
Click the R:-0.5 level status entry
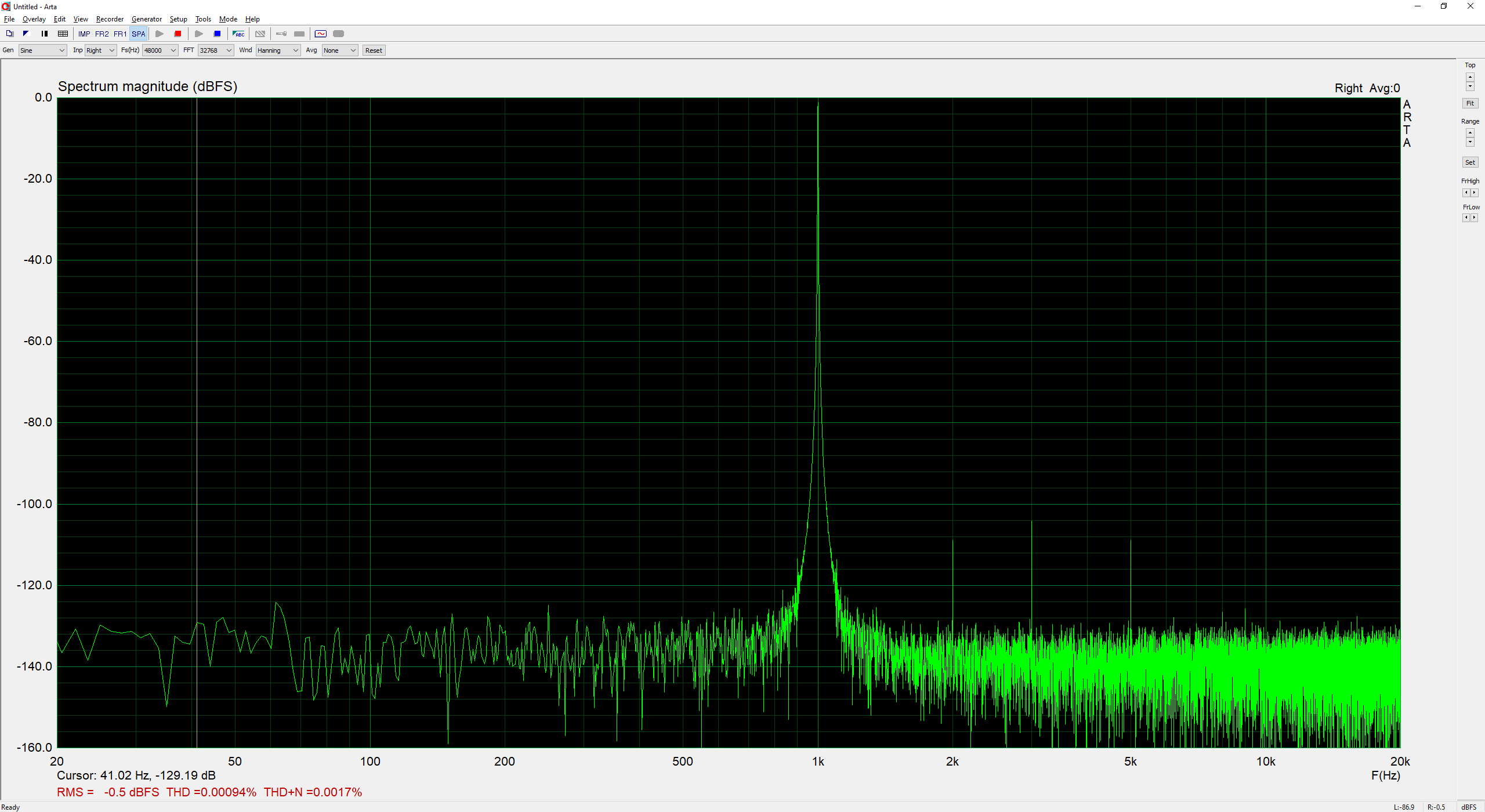1436,807
